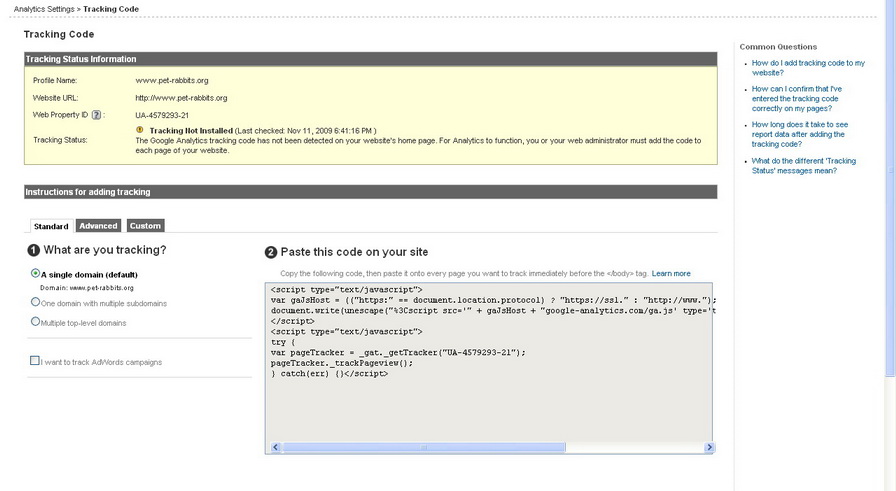Click the Common Questions heading
The height and width of the screenshot is (491, 896).
pyautogui.click(x=778, y=47)
